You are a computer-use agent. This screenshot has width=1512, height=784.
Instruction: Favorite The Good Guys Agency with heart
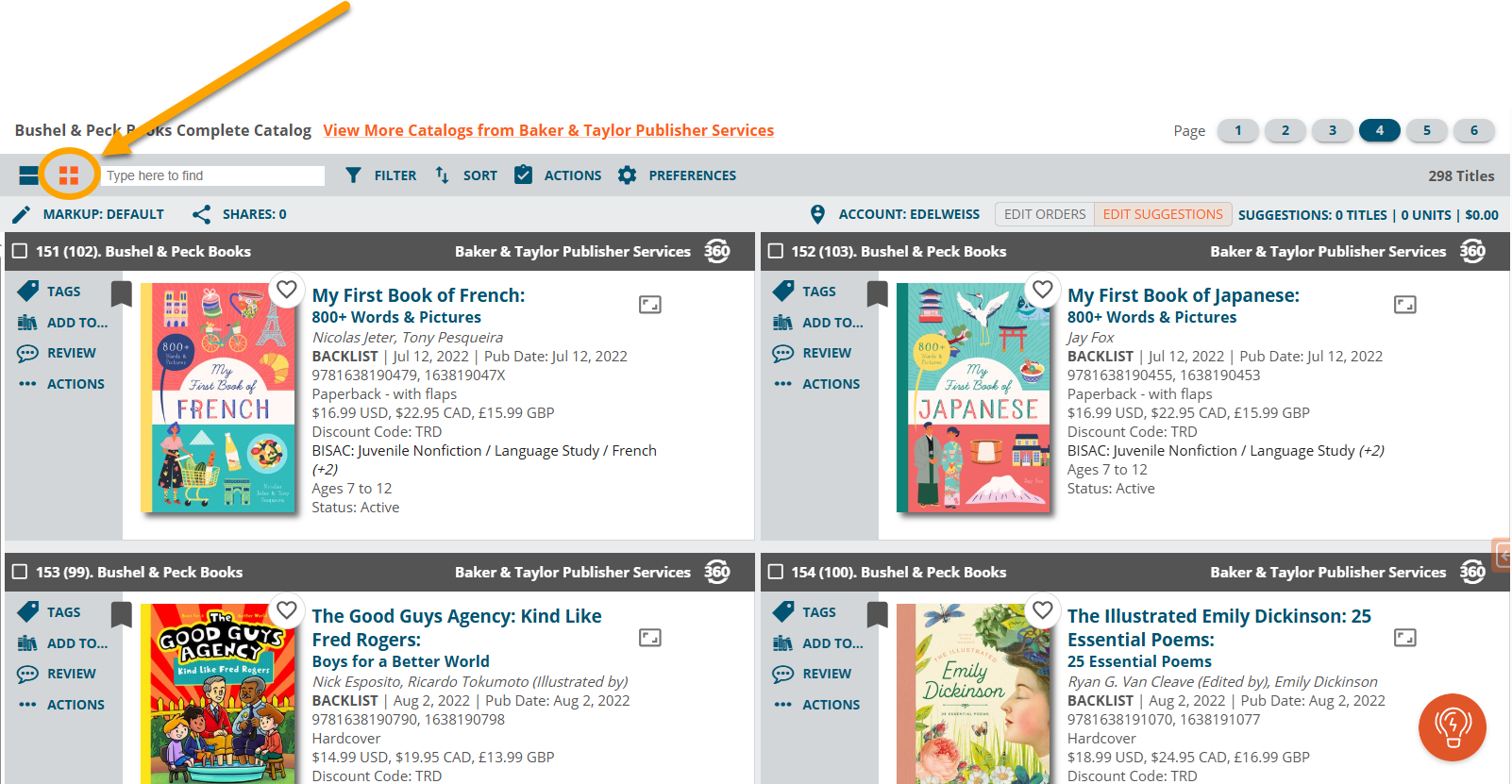pos(287,610)
